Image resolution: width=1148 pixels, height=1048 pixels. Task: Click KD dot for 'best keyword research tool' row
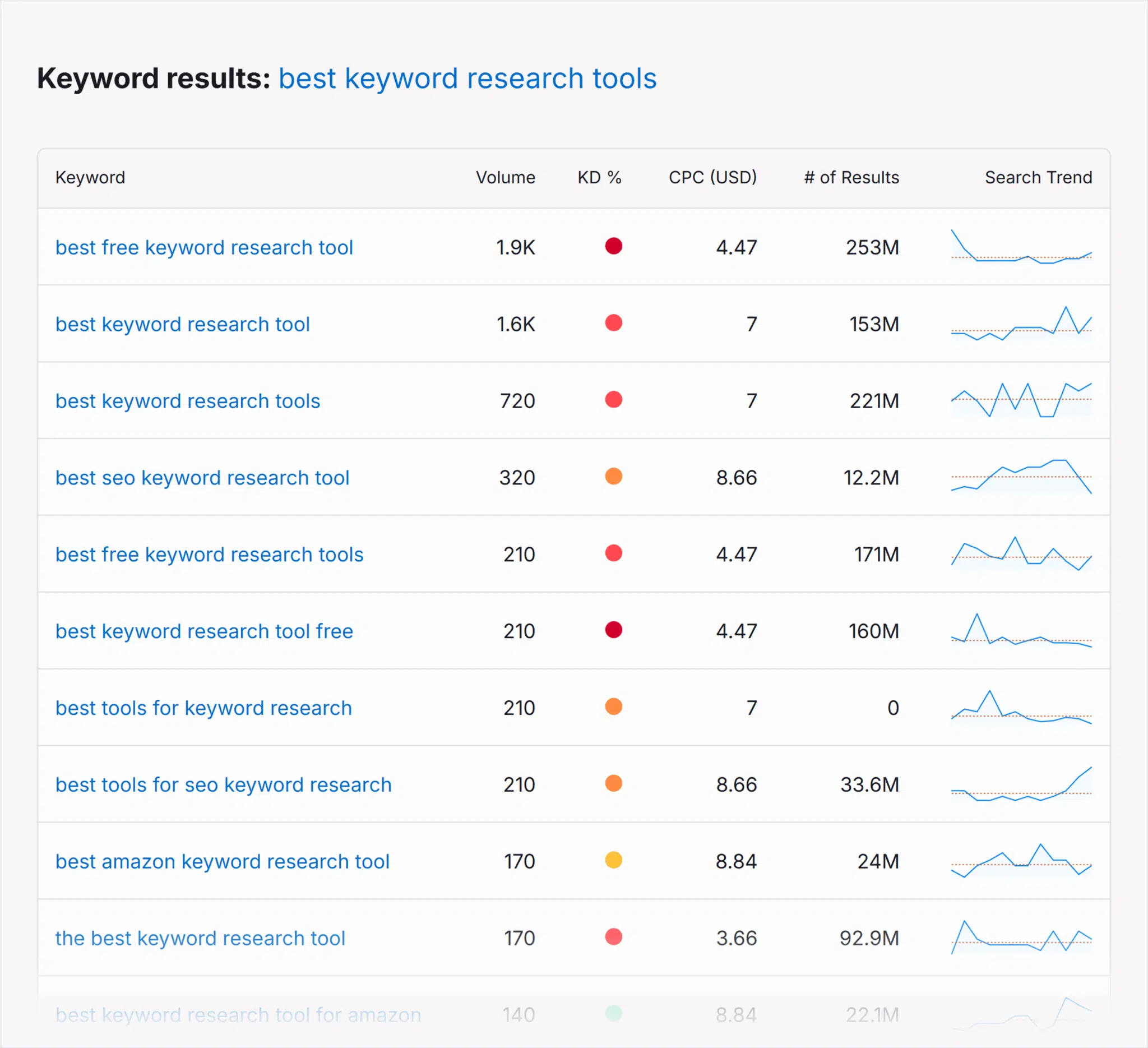(613, 324)
